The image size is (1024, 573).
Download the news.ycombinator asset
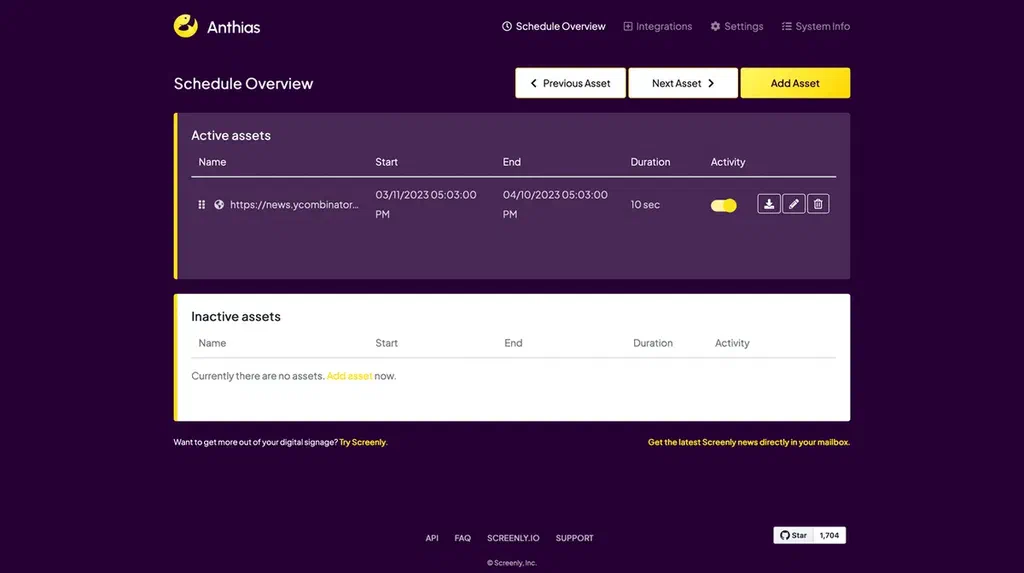coord(769,204)
